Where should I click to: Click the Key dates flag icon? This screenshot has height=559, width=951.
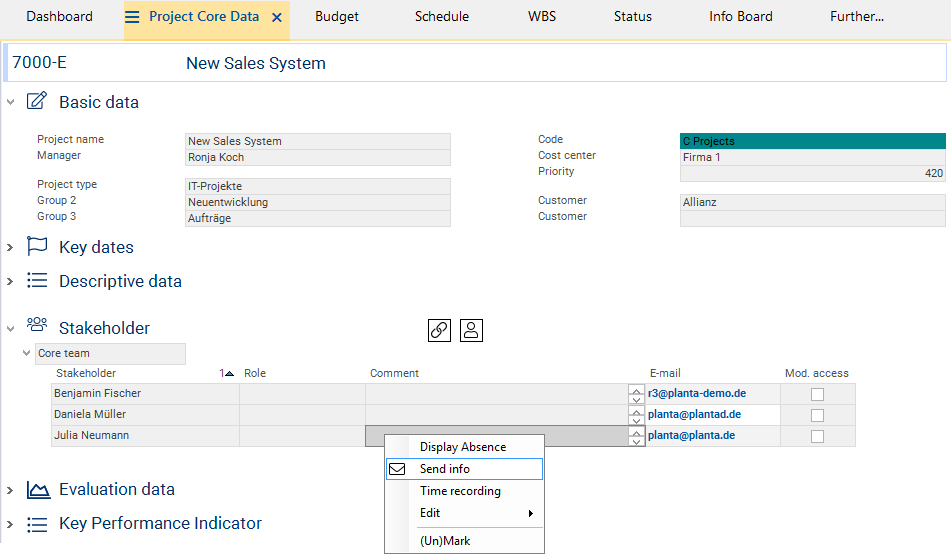click(37, 246)
